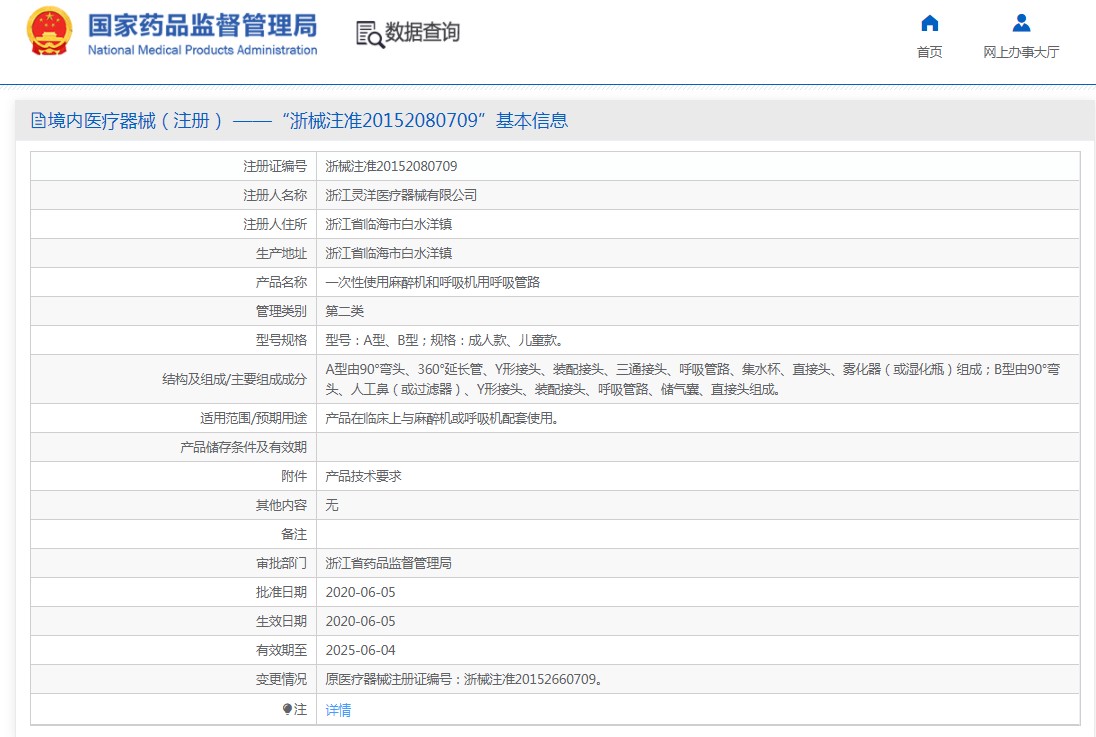Click the lightbulb icon next to 注
Screen dimensions: 1096x737
(x=287, y=709)
